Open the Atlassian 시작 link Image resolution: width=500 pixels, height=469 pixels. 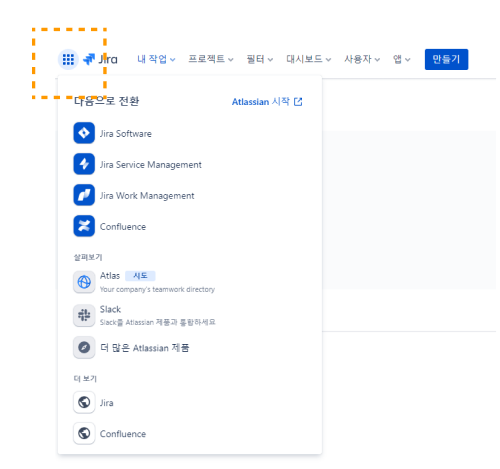coord(267,102)
